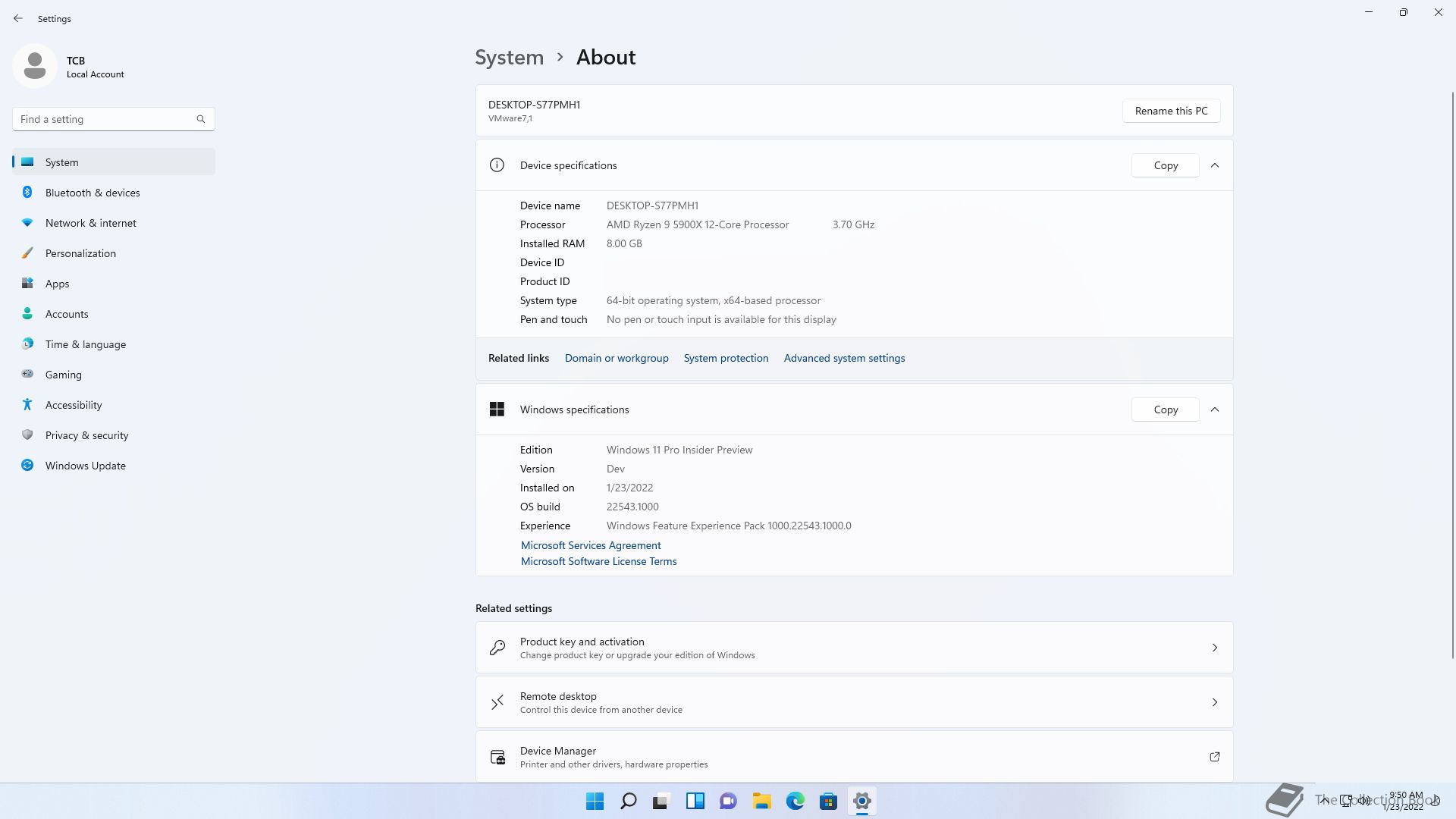Viewport: 1456px width, 819px height.
Task: Open Product key and activation
Action: 854,648
